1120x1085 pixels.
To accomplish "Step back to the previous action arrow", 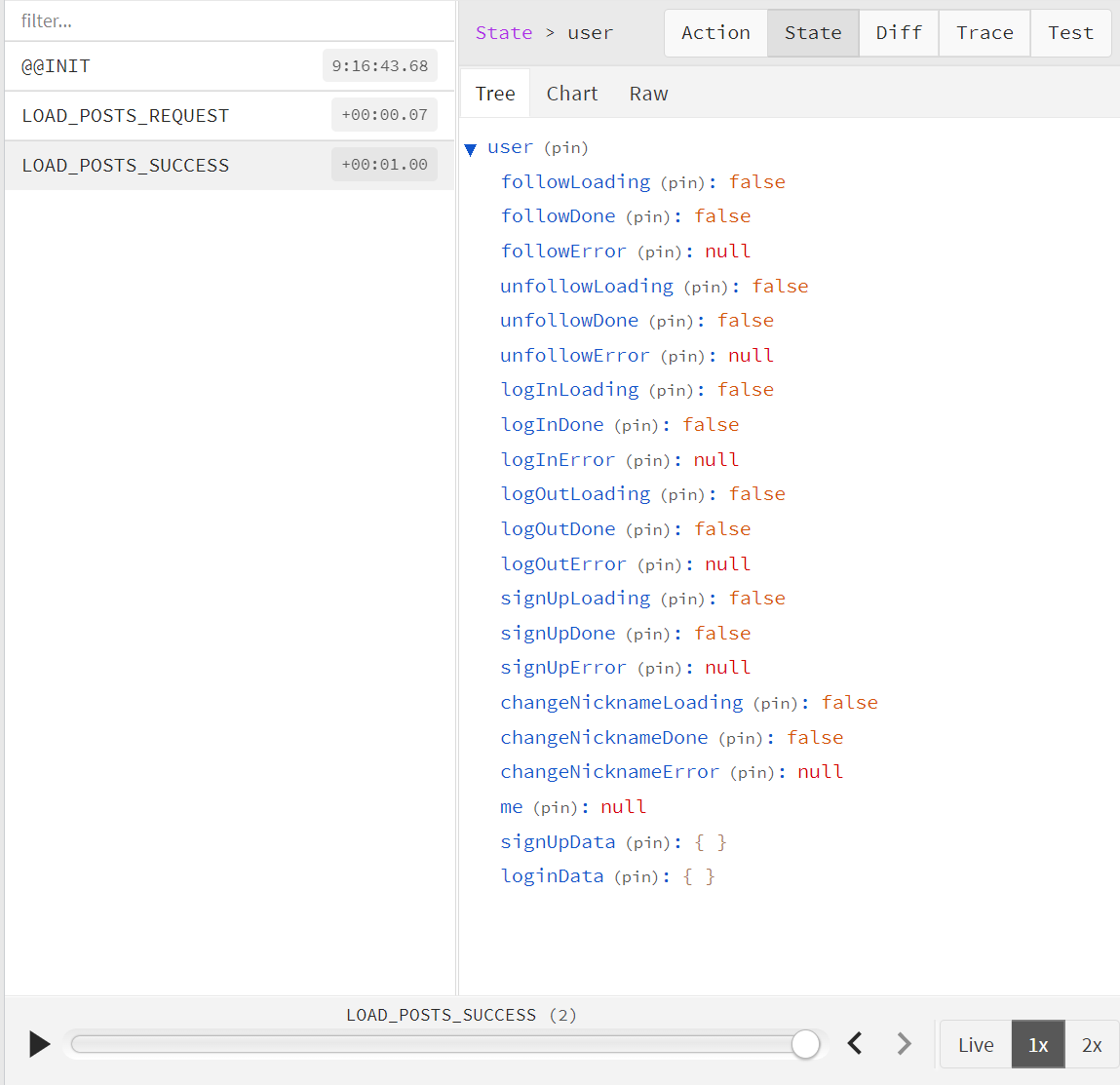I will click(x=855, y=1044).
